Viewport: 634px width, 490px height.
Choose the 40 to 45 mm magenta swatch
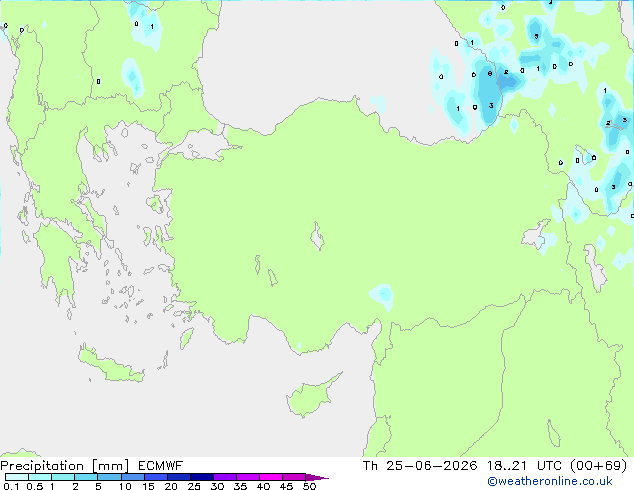tap(271, 477)
